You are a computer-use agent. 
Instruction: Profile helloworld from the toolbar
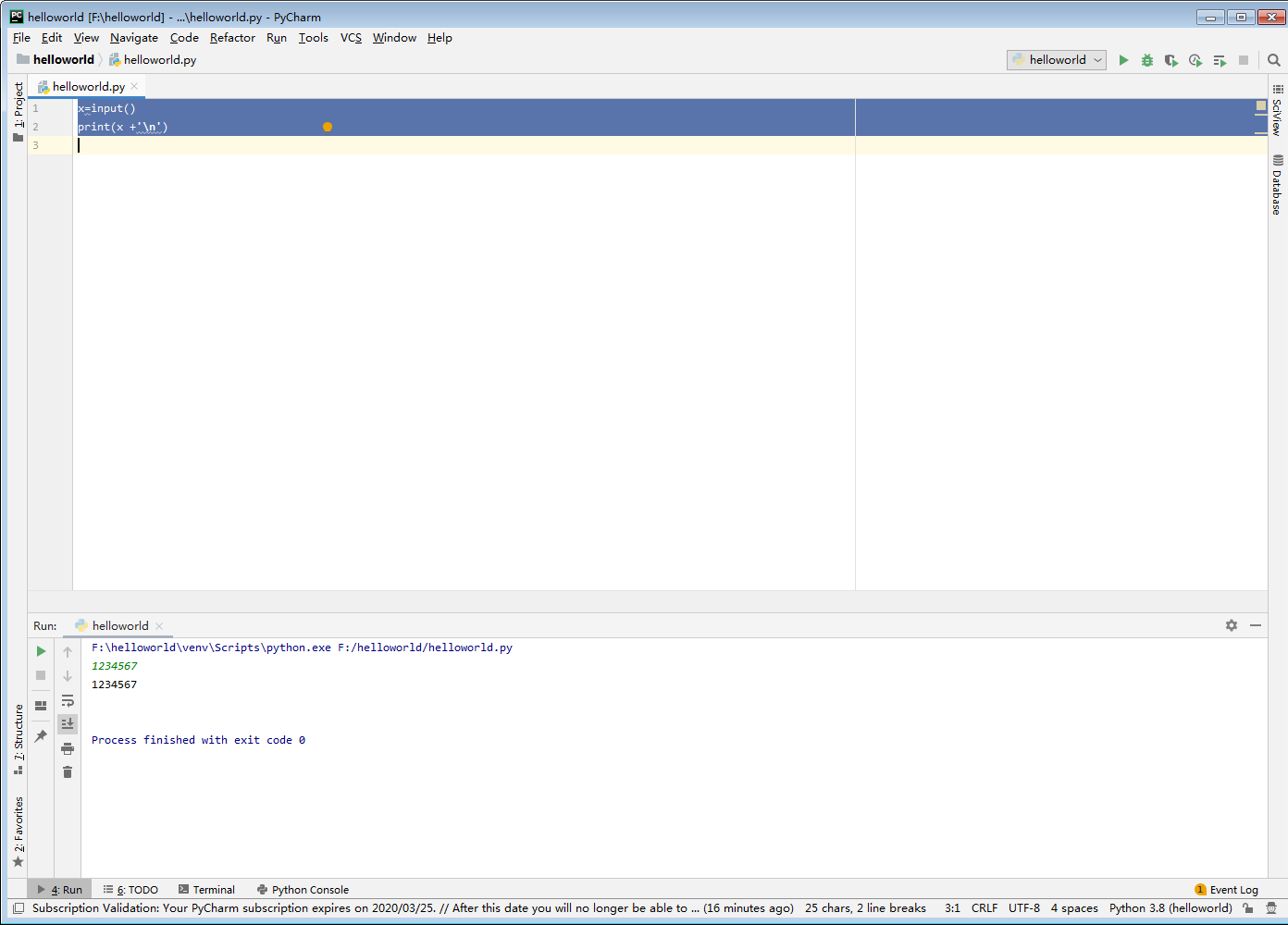(x=1195, y=60)
